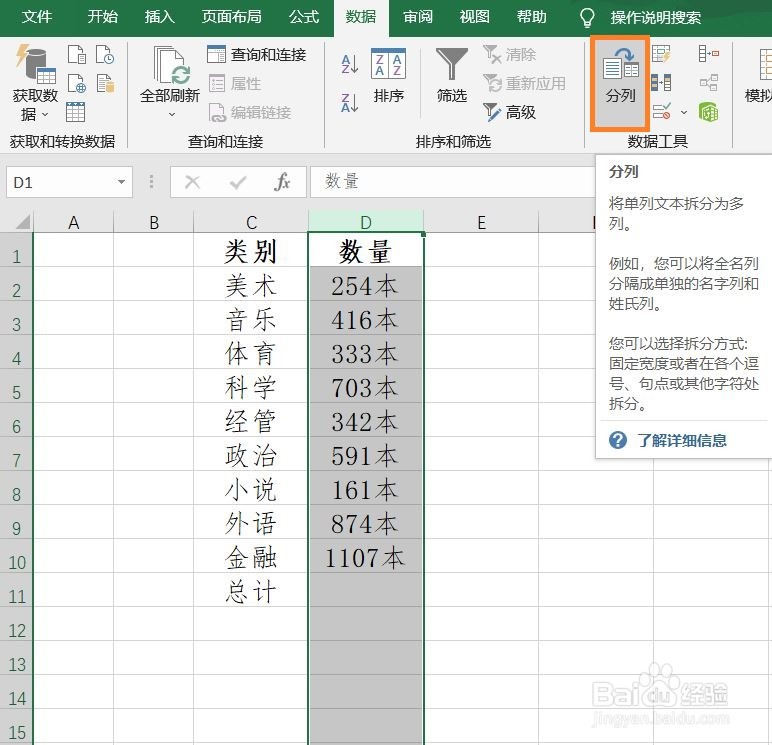The width and height of the screenshot is (772, 745).
Task: Click cell containing 703本
Action: click(365, 387)
